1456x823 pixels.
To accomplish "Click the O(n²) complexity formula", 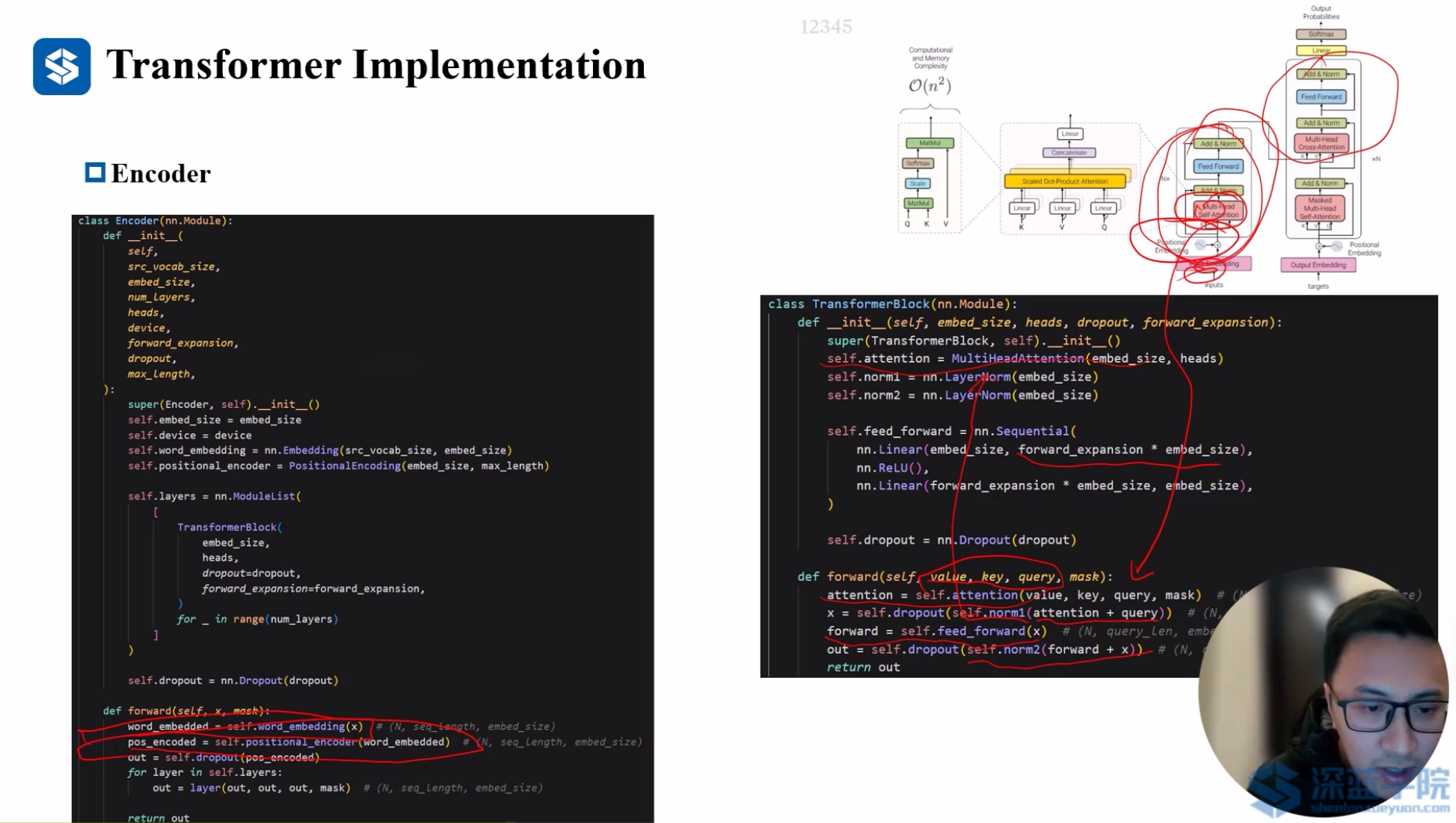I will [x=930, y=85].
